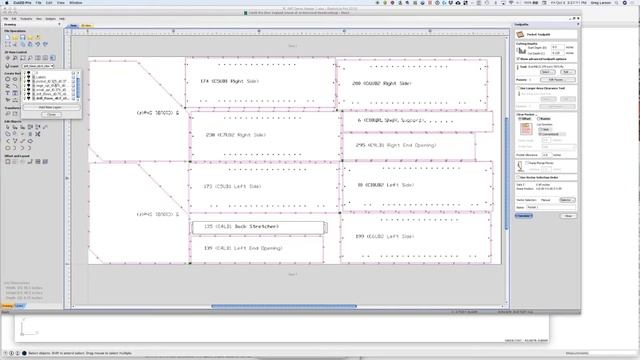Click the '295 (CAL3) Right End Opening' label
This screenshot has height=360, width=640.
pos(396,145)
